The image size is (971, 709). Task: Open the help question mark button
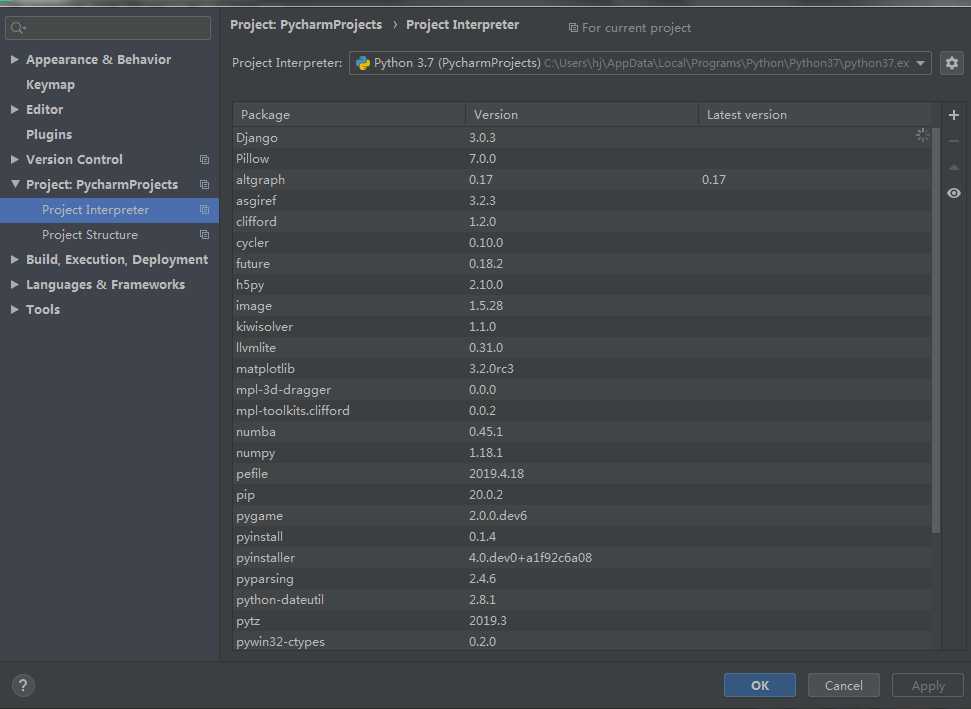(x=23, y=685)
